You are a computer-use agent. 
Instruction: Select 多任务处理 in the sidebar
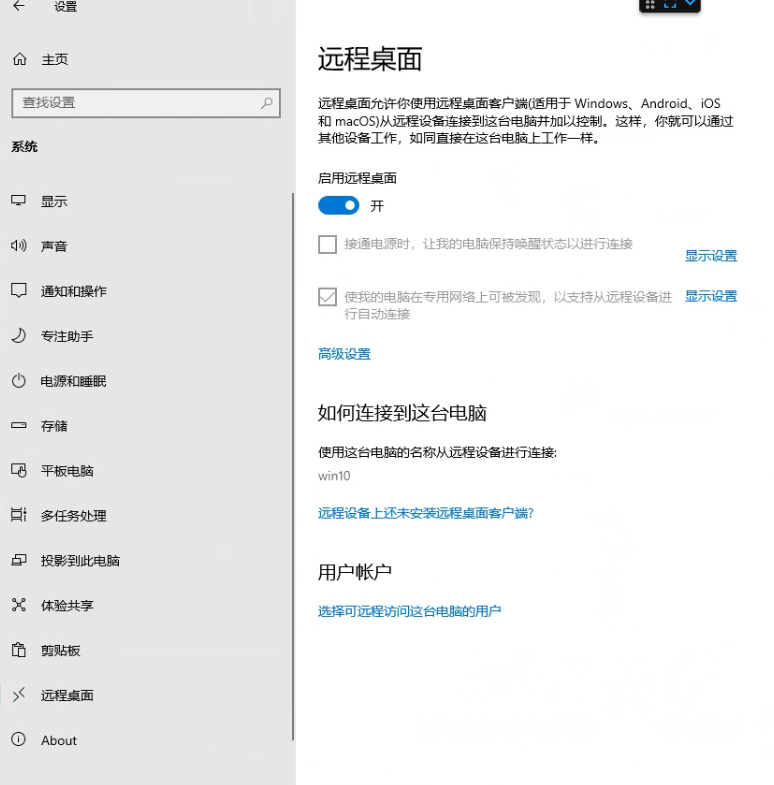click(73, 516)
